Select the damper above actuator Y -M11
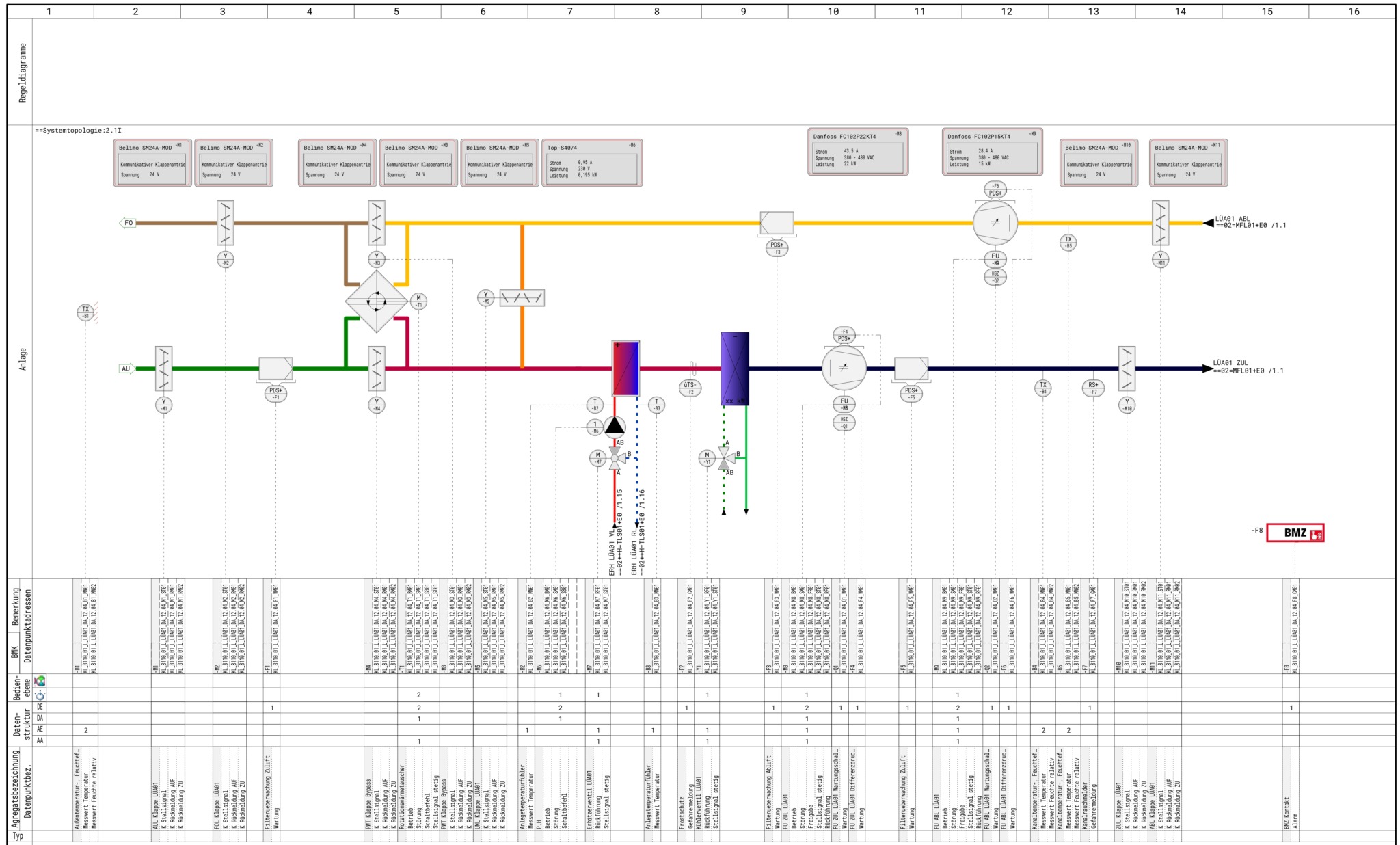Screen dimensions: 1400x845 point(1161,223)
